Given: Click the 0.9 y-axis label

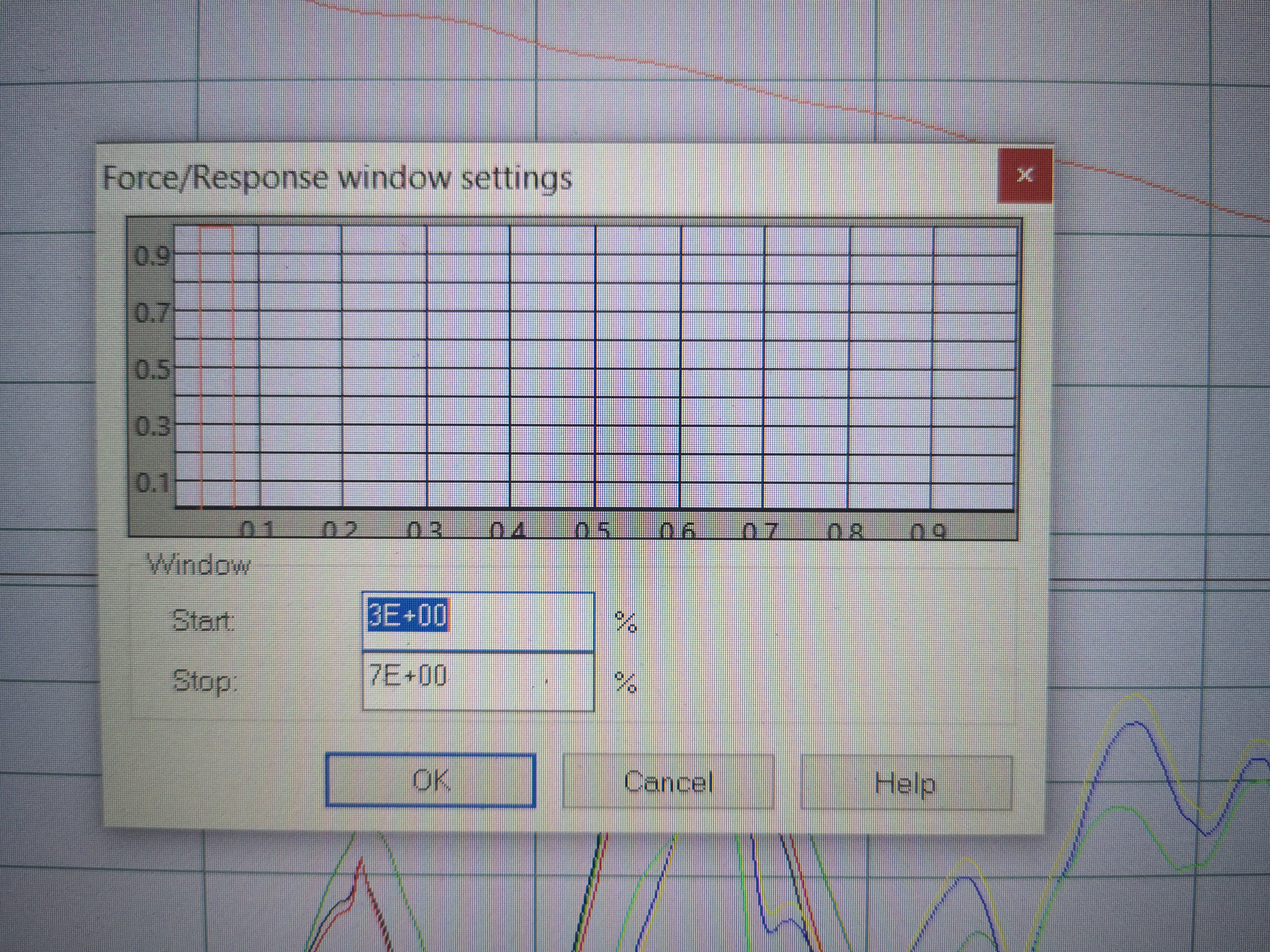Looking at the screenshot, I should [x=153, y=257].
